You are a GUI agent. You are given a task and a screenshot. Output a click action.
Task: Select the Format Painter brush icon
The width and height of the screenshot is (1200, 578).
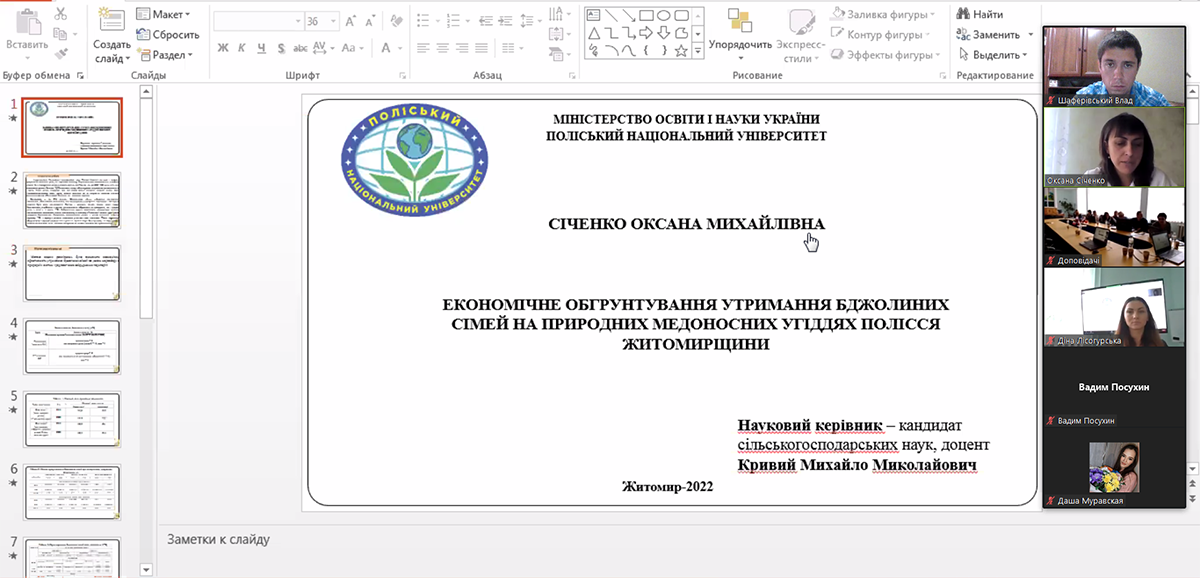click(61, 54)
